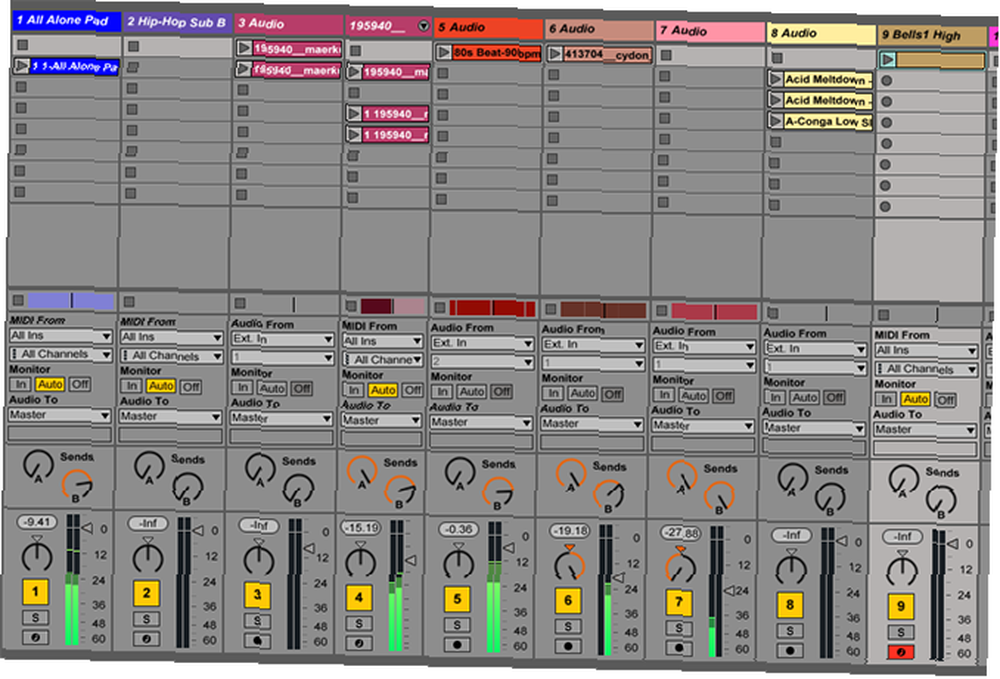
Task: Launch first 'Acid Meltdown' clip on track 8
Action: pyautogui.click(x=776, y=79)
